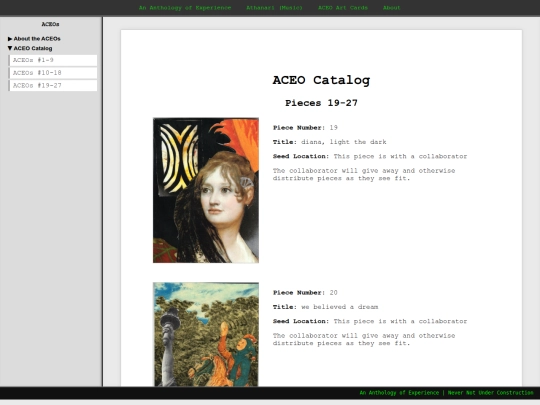The height and width of the screenshot is (405, 540).
Task: Click the footer Never Not Under Construction text
Action: [x=490, y=393]
